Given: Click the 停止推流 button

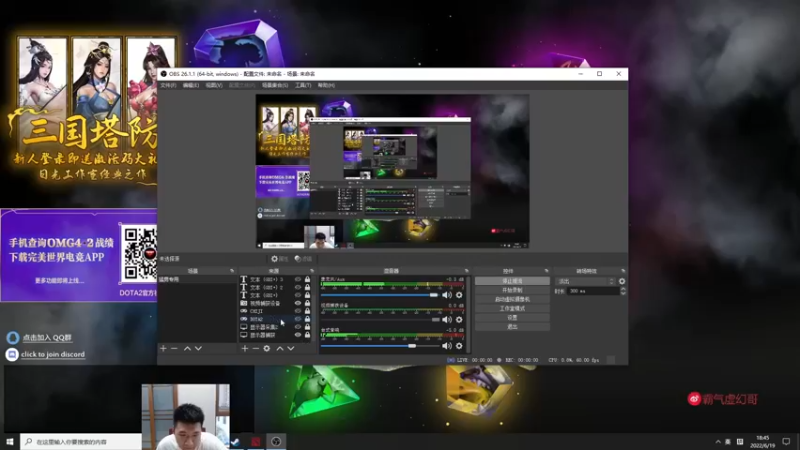Looking at the screenshot, I should pos(512,281).
